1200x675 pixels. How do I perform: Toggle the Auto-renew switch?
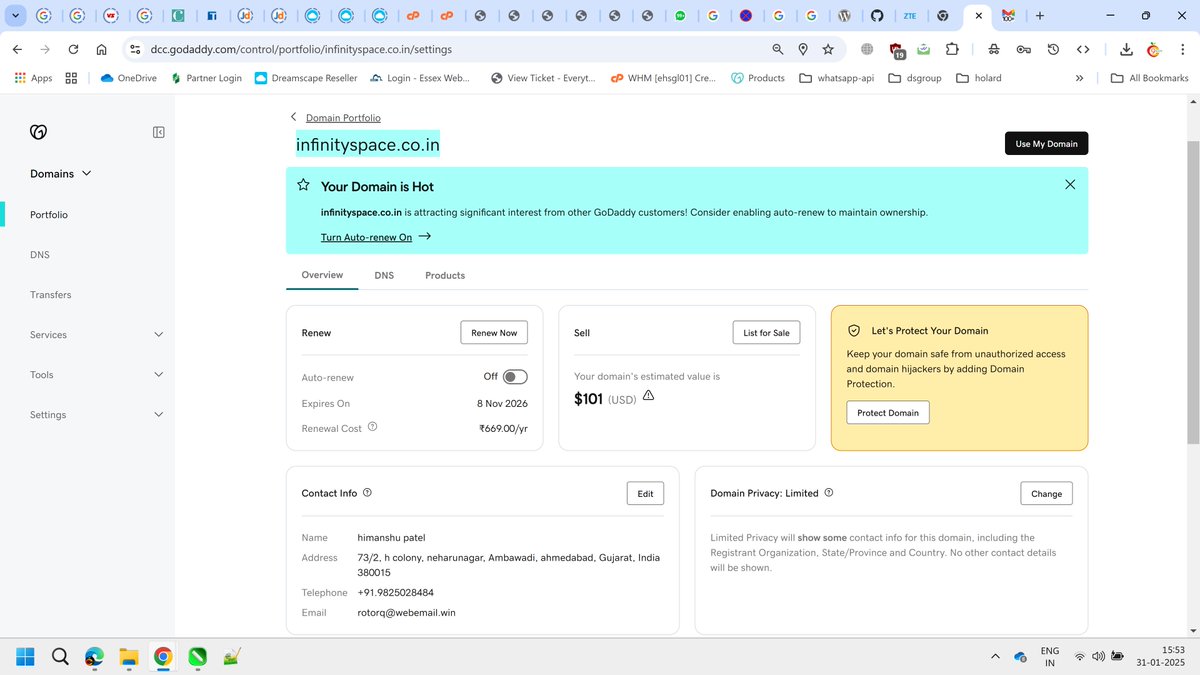515,377
